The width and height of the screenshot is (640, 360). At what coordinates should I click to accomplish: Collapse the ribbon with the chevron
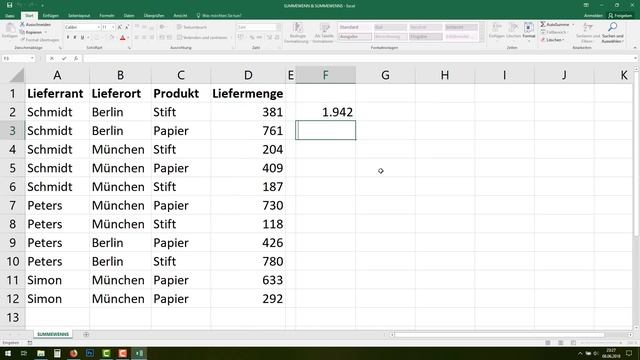coord(635,48)
